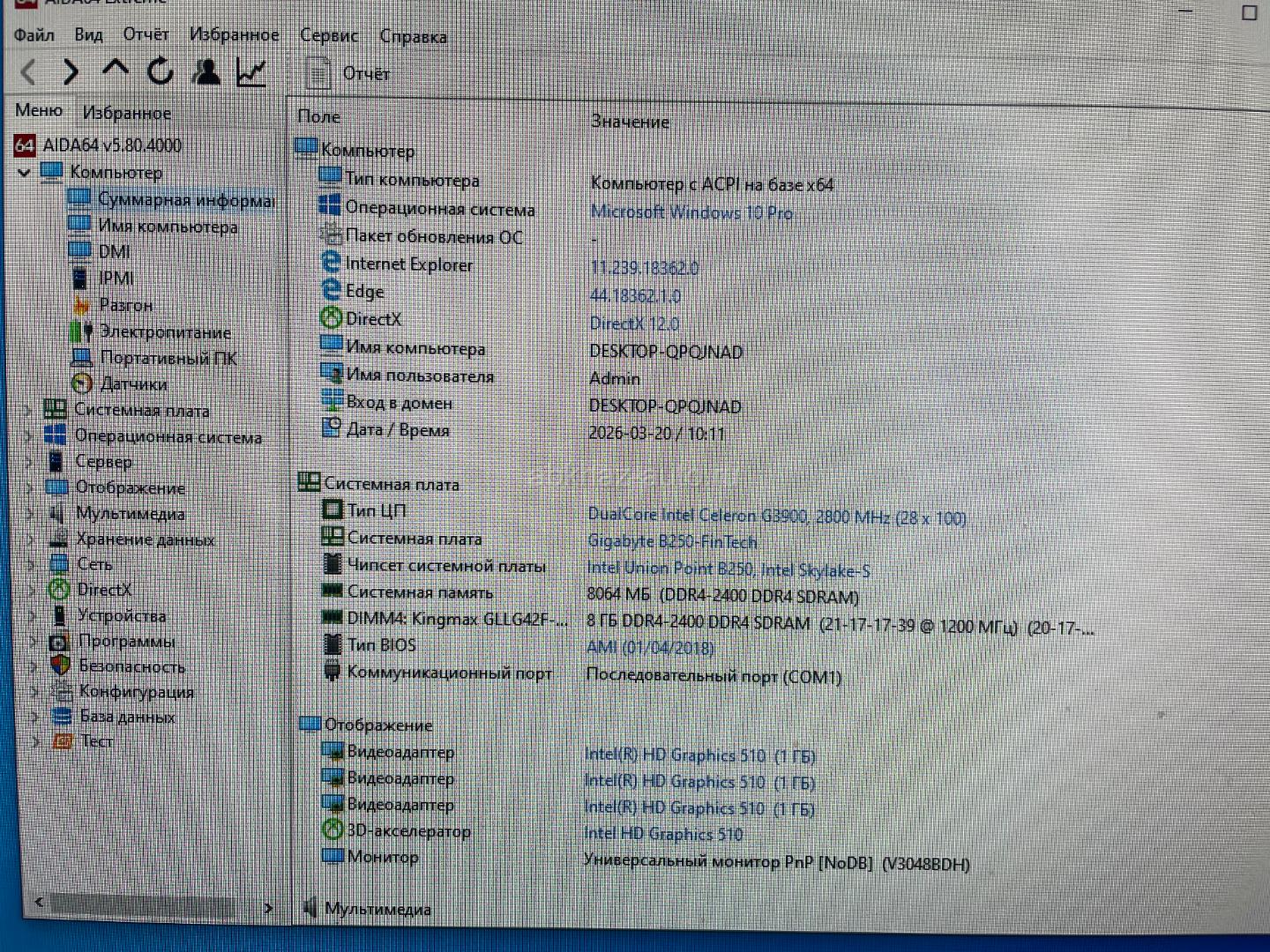The width and height of the screenshot is (1270, 952).
Task: Click the sidebar horizontal scrollbar right arrow
Action: tap(268, 907)
